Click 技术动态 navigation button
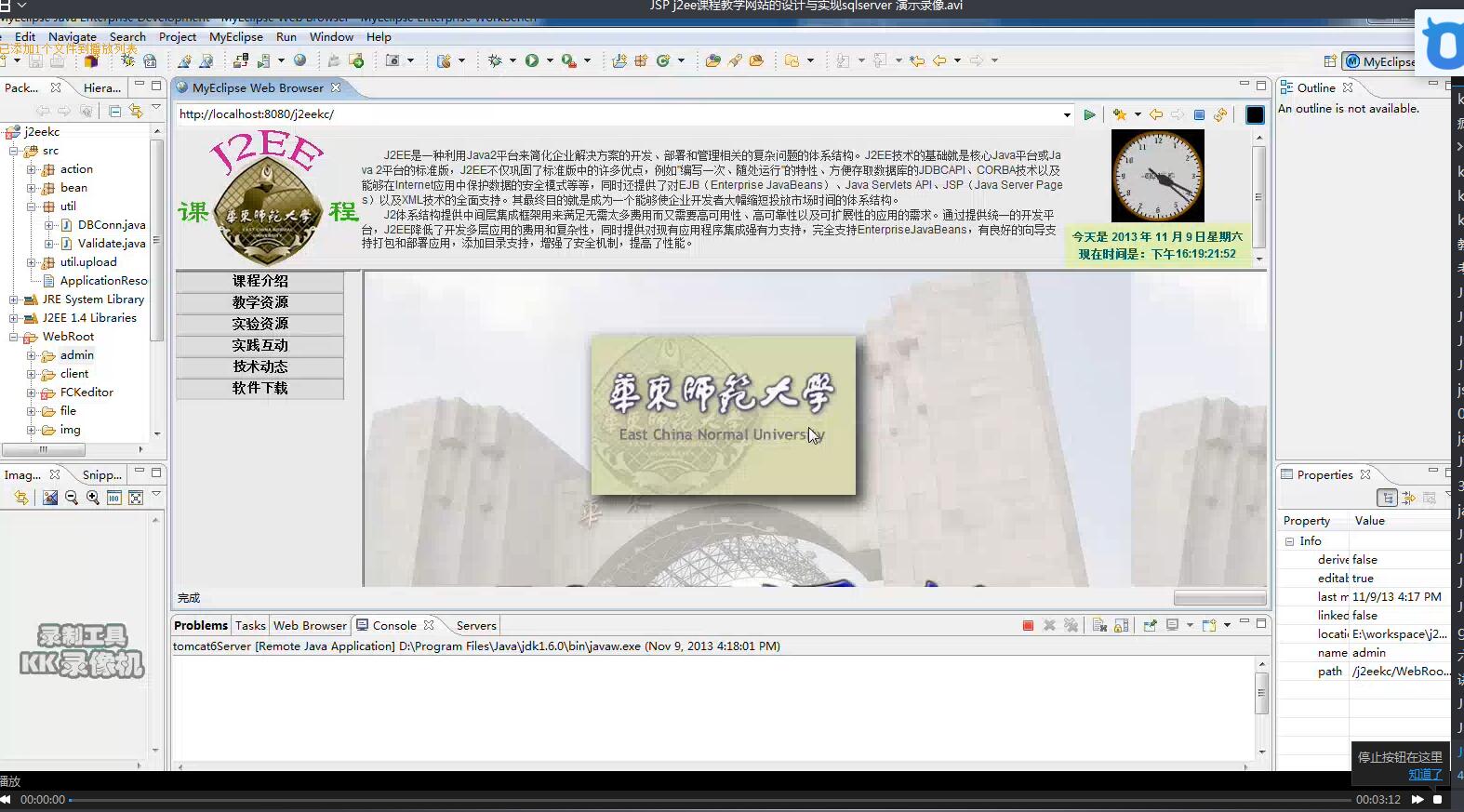 (260, 366)
